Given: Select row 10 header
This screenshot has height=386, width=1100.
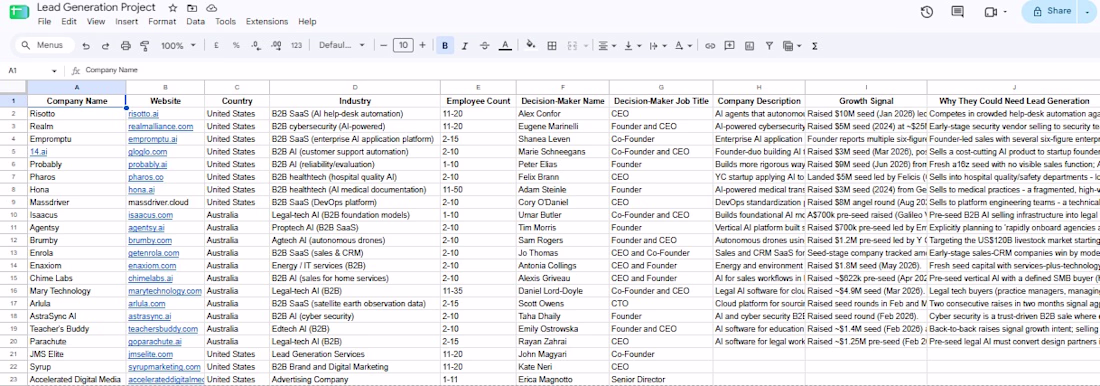Looking at the screenshot, I should (13, 215).
